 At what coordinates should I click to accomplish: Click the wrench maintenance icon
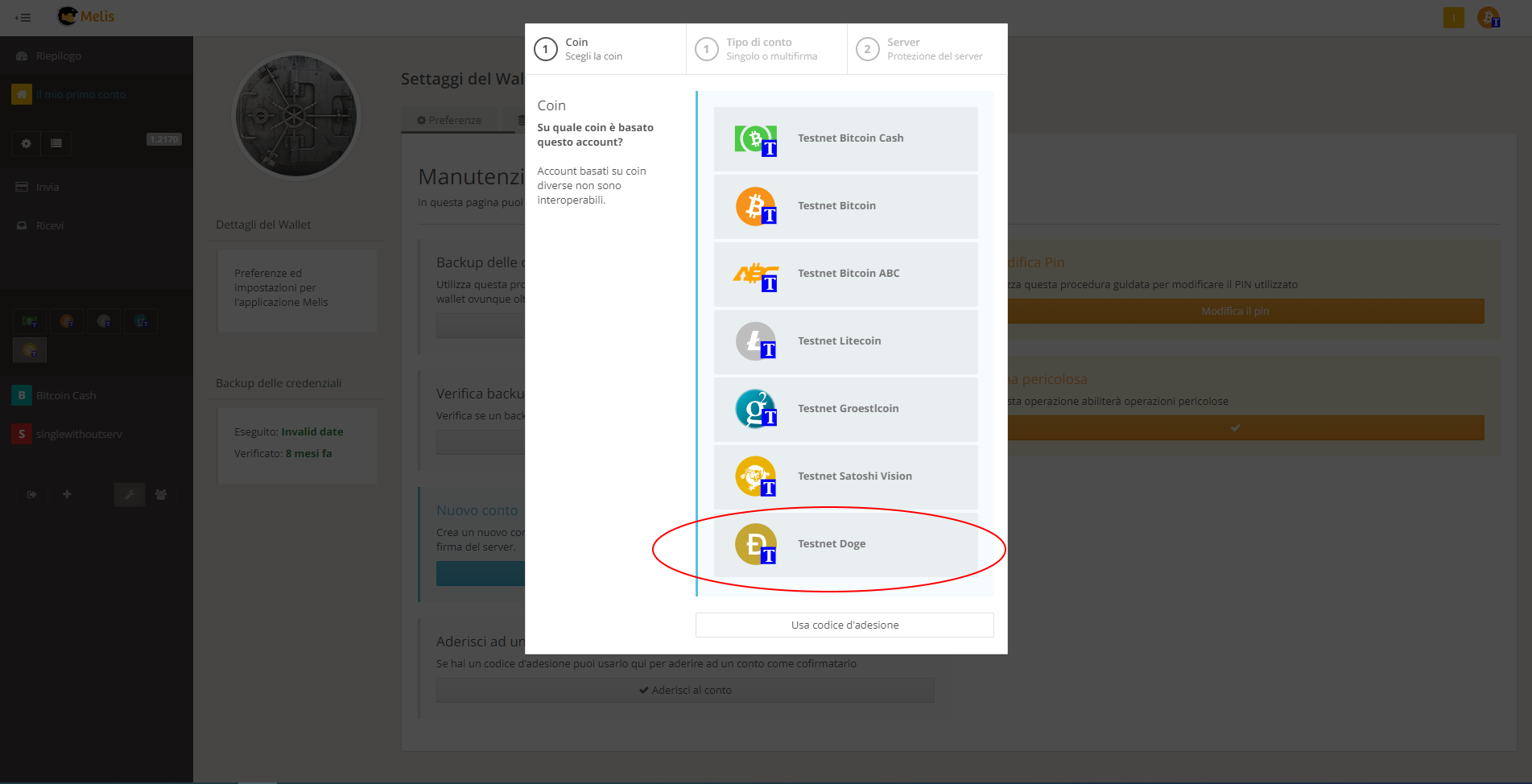tap(129, 494)
